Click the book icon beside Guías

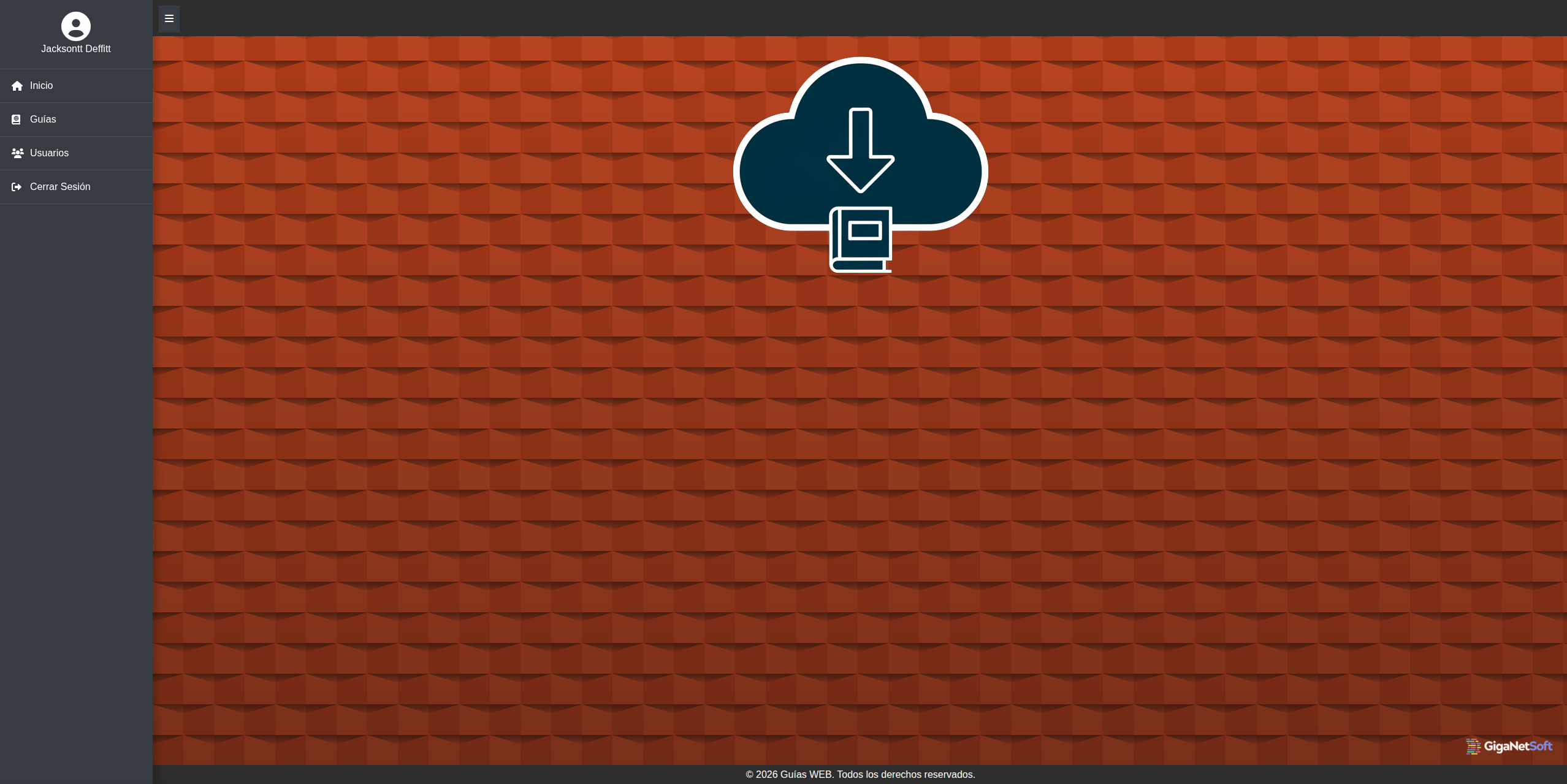17,120
